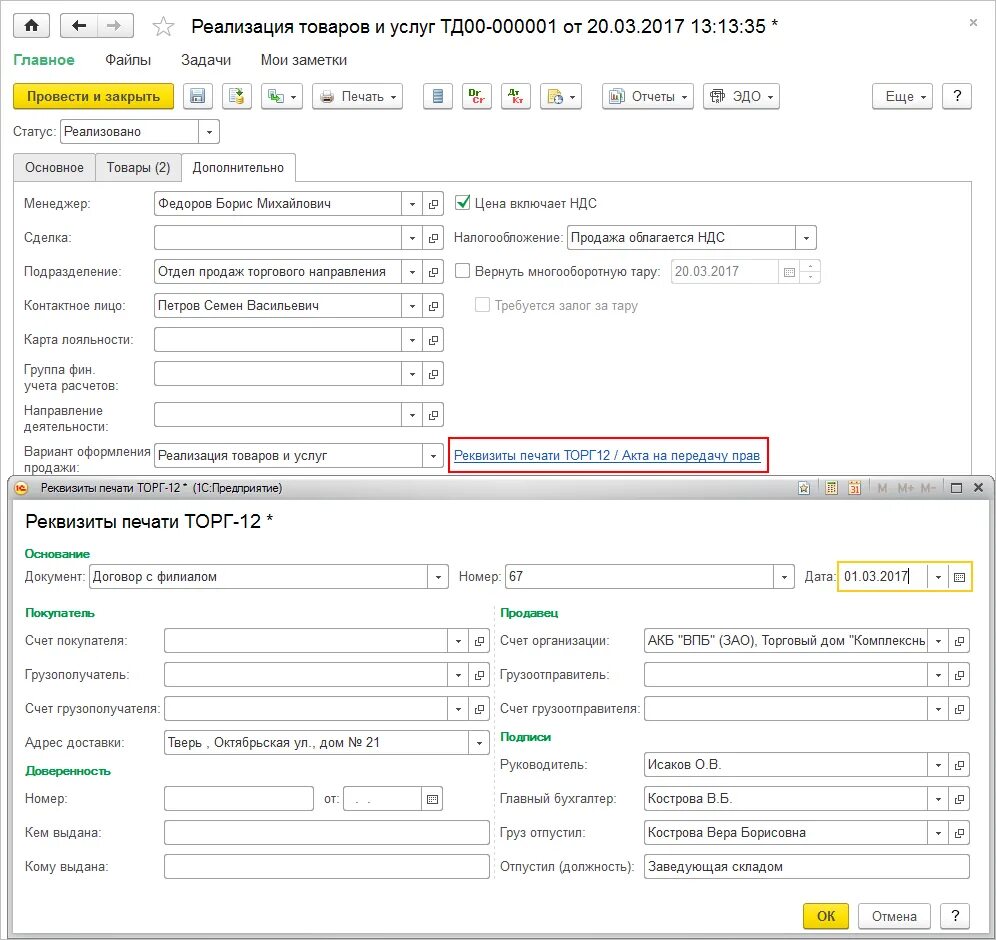Image resolution: width=996 pixels, height=940 pixels.
Task: Confirm dialog with the ОК button
Action: [x=826, y=916]
